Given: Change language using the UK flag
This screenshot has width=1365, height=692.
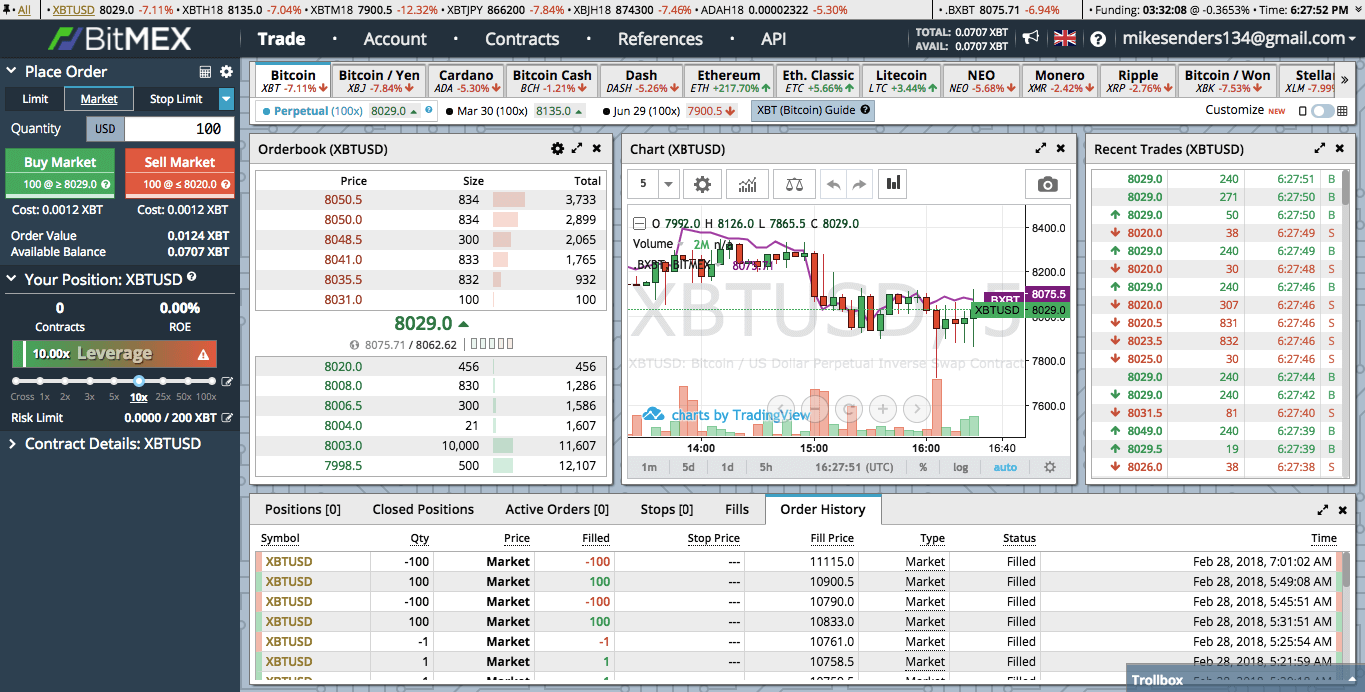Looking at the screenshot, I should [1065, 39].
